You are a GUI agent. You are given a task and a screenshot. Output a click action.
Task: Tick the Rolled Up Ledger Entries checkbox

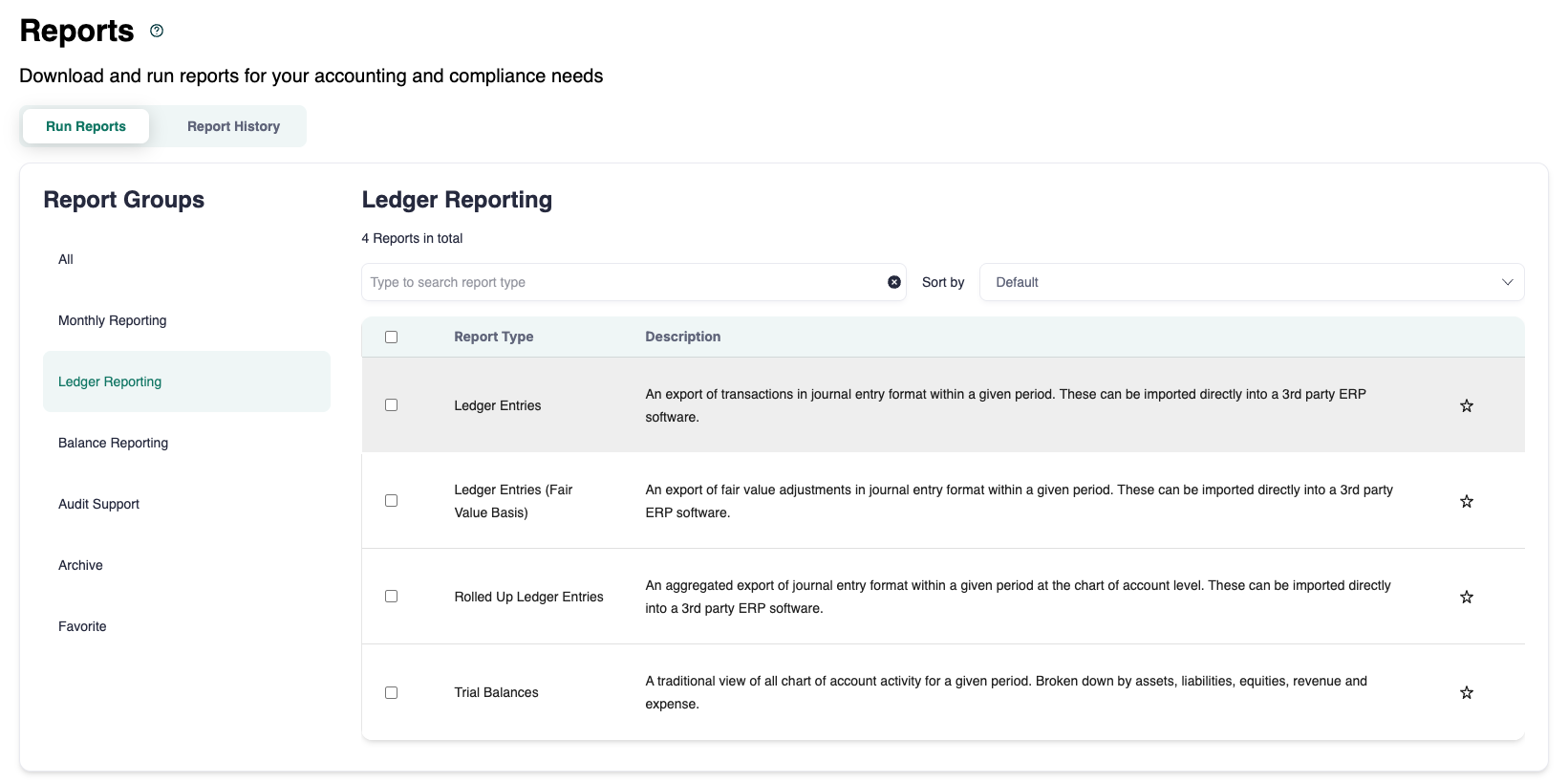391,597
